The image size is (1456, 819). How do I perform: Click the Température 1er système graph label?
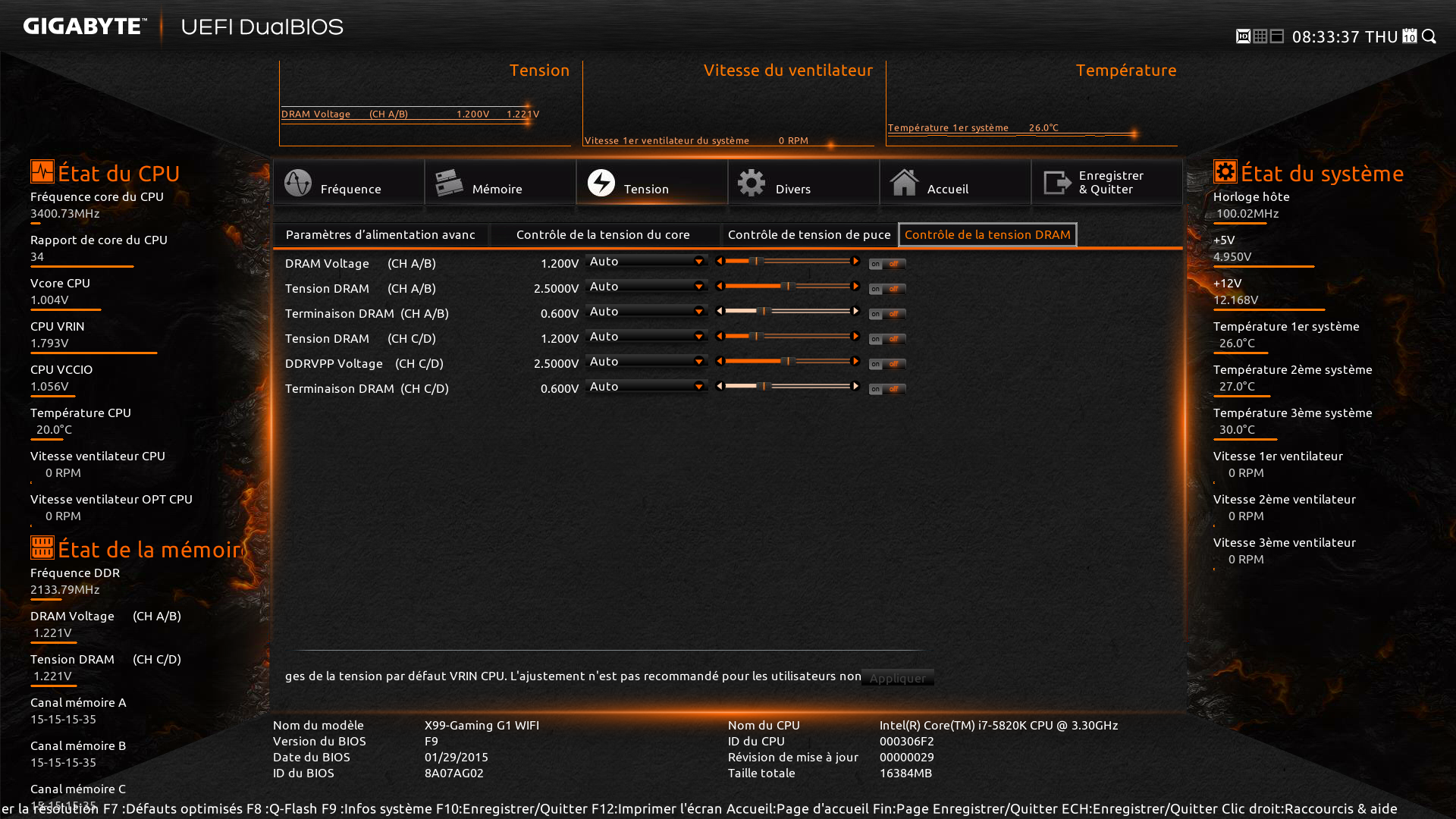(948, 127)
